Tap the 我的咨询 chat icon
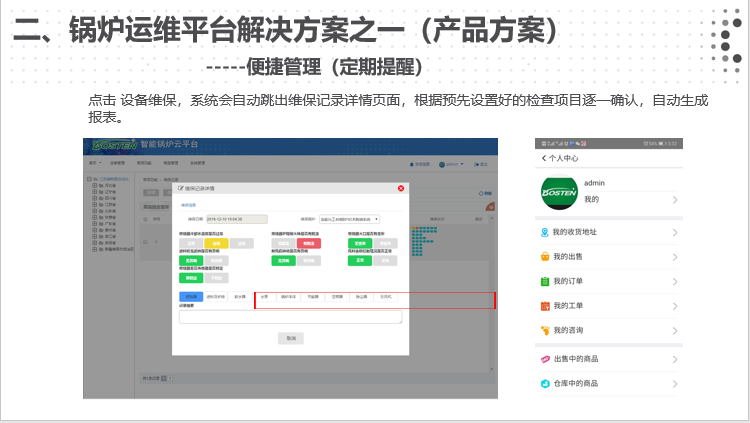 tap(544, 330)
